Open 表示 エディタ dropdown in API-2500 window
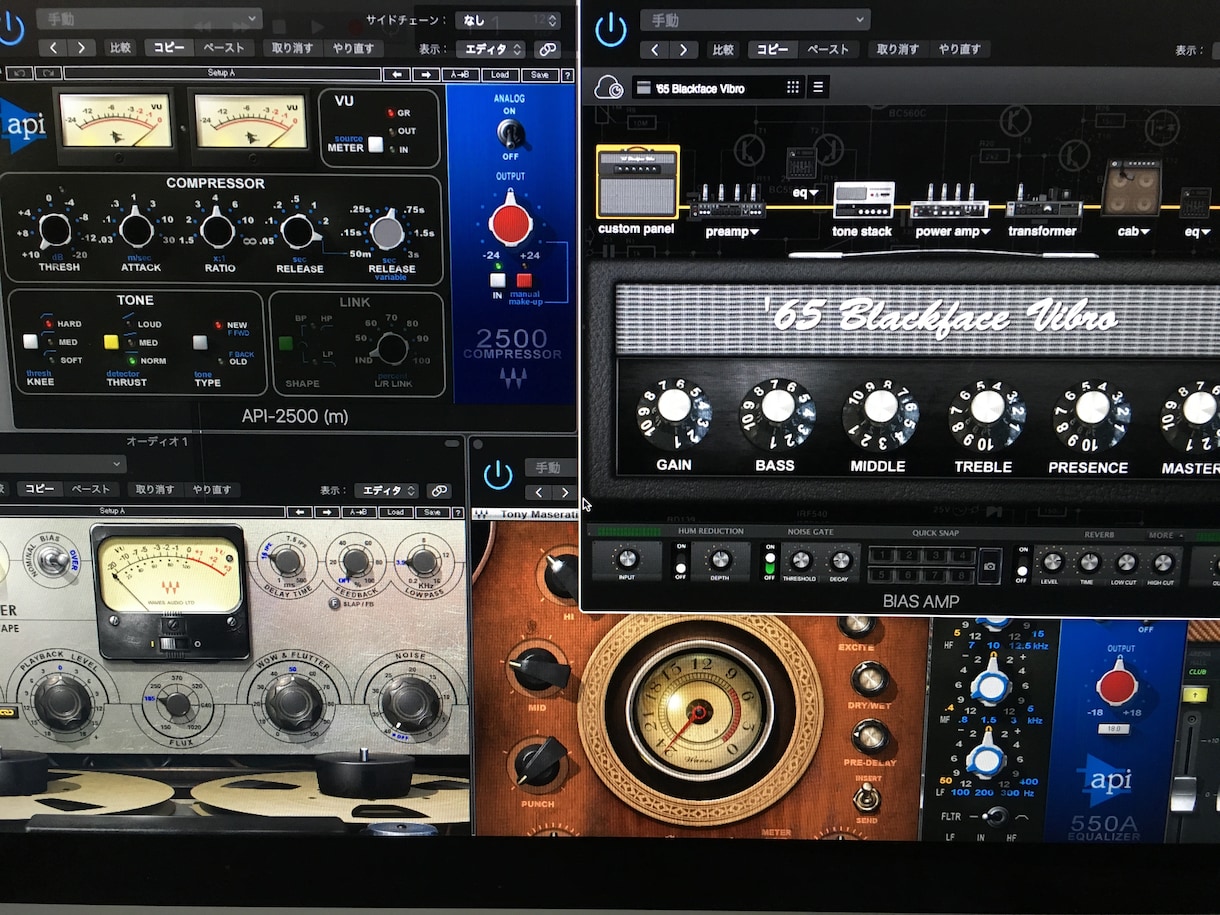Screen dimensions: 1220x915 (x=490, y=49)
